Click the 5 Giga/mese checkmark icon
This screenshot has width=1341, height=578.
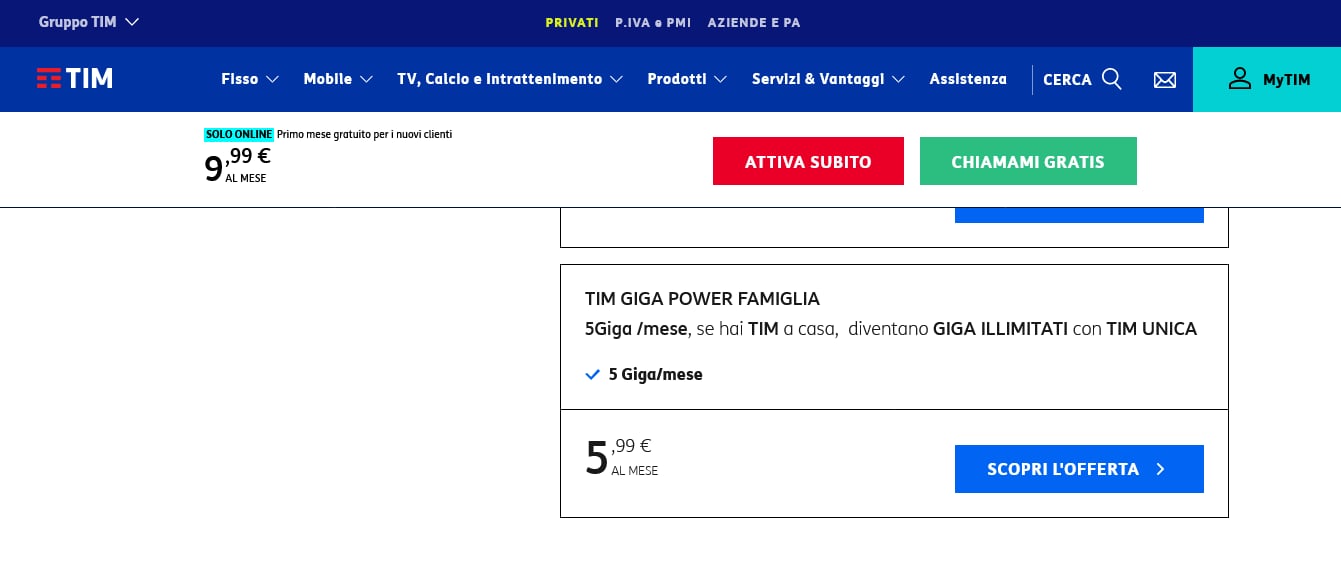click(x=592, y=375)
